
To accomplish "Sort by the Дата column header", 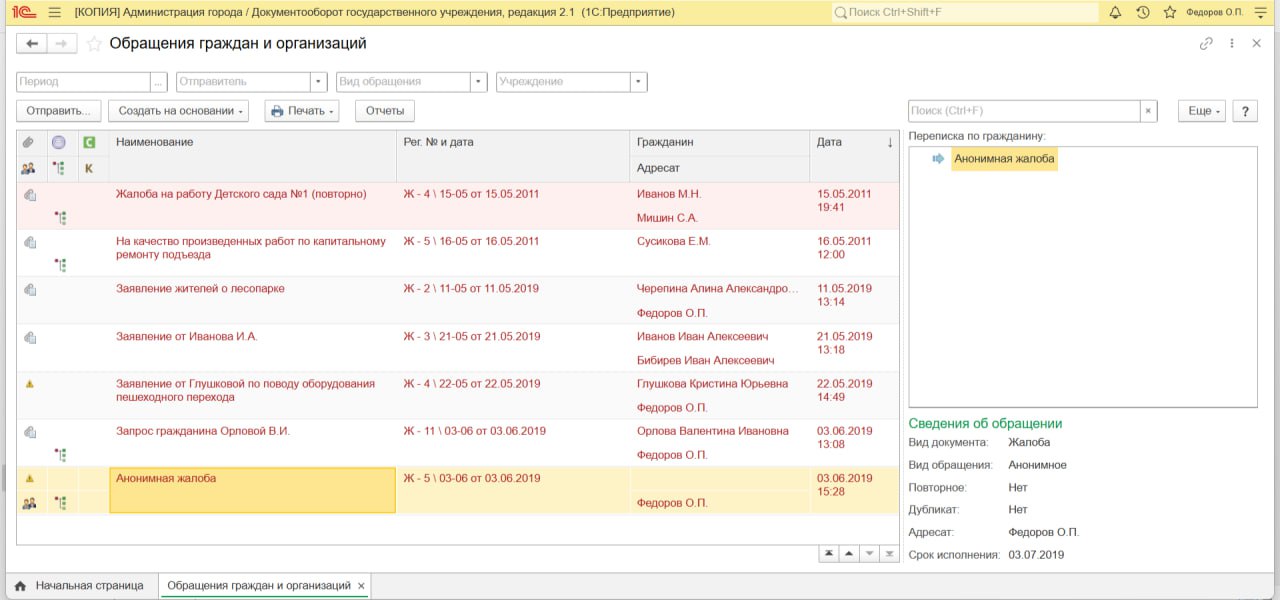I will 854,142.
